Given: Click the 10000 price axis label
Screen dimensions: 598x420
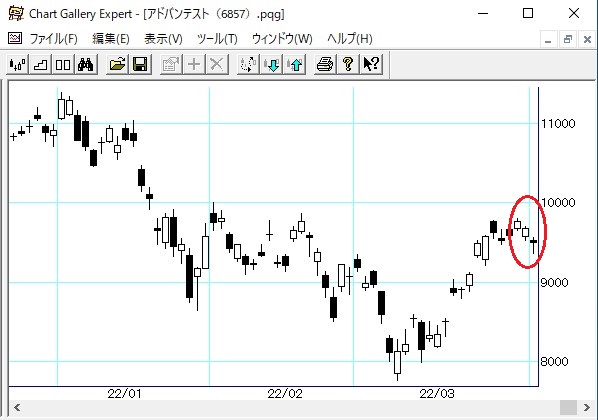Looking at the screenshot, I should [x=558, y=203].
